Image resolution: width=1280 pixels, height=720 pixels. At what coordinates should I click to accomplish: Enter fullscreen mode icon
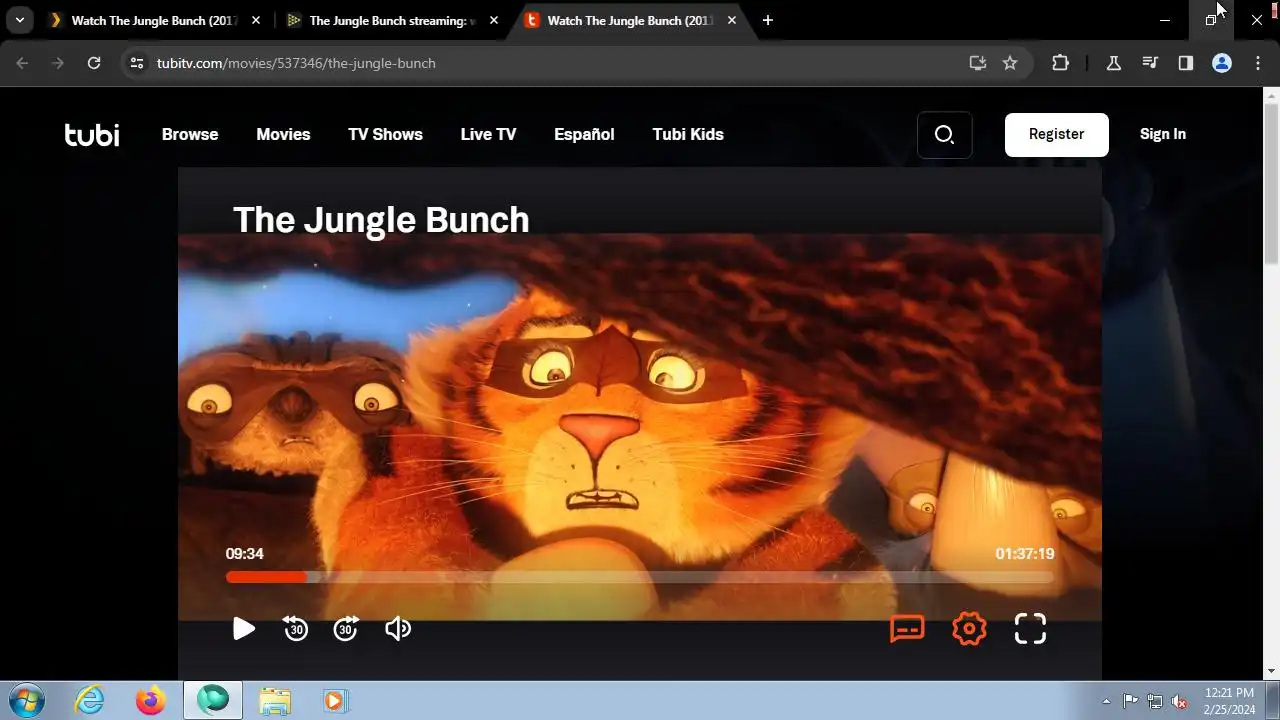(x=1030, y=628)
